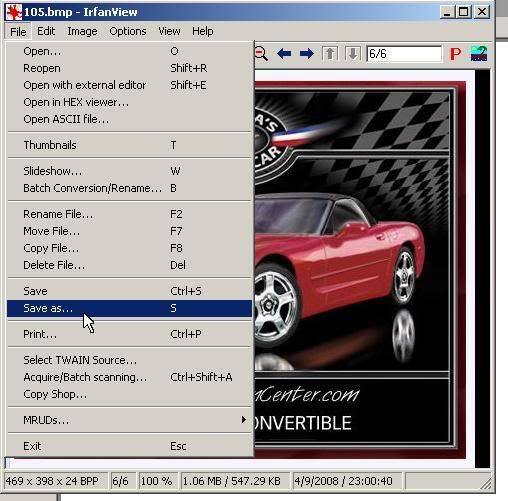The height and width of the screenshot is (501, 508).
Task: Open the Options menu
Action: (x=128, y=31)
